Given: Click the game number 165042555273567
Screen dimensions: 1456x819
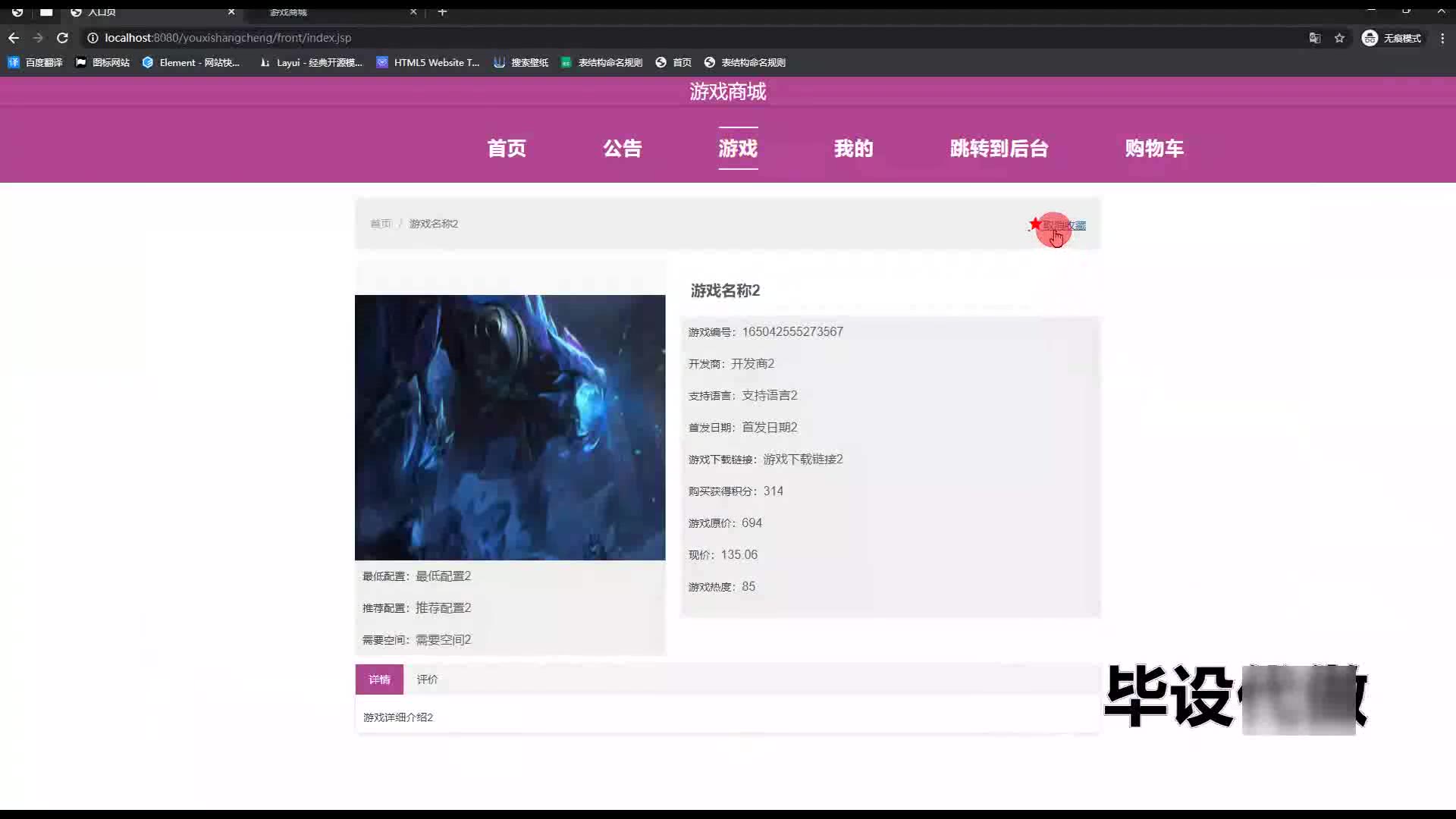Looking at the screenshot, I should point(792,331).
